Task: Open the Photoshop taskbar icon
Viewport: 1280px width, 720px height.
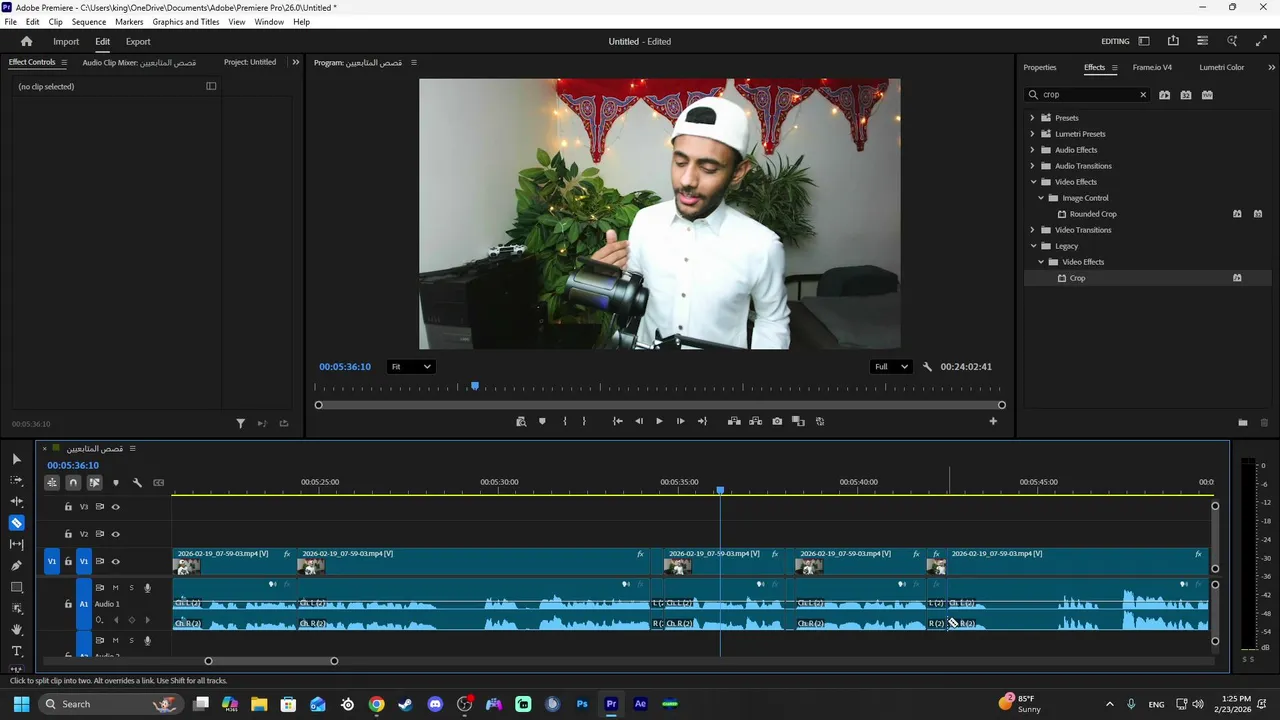Action: pyautogui.click(x=582, y=704)
